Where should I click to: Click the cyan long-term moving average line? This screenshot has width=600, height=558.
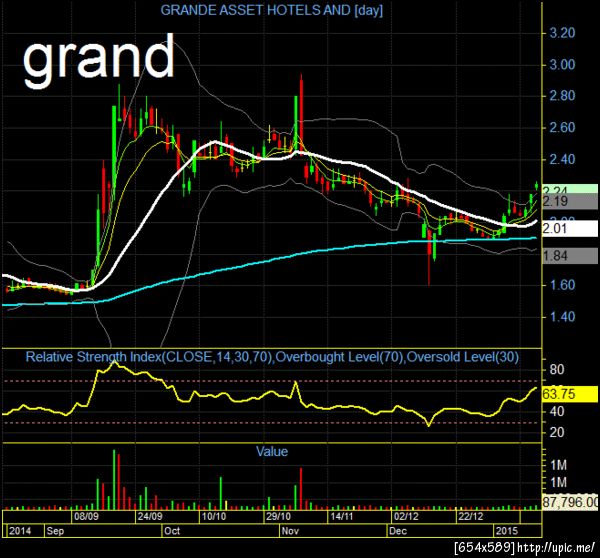pyautogui.click(x=268, y=261)
